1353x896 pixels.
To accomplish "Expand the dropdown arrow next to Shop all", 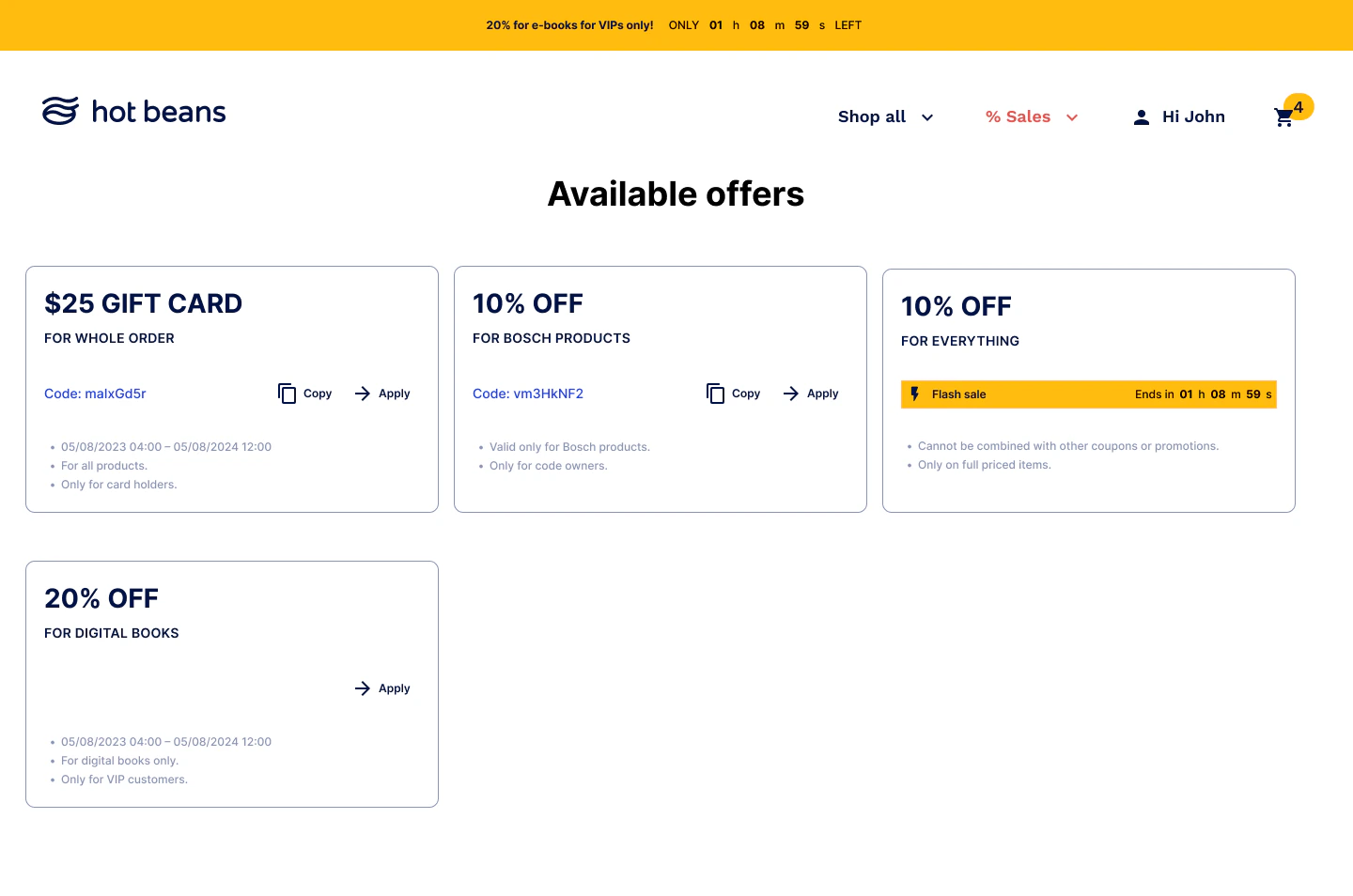I will click(x=927, y=117).
